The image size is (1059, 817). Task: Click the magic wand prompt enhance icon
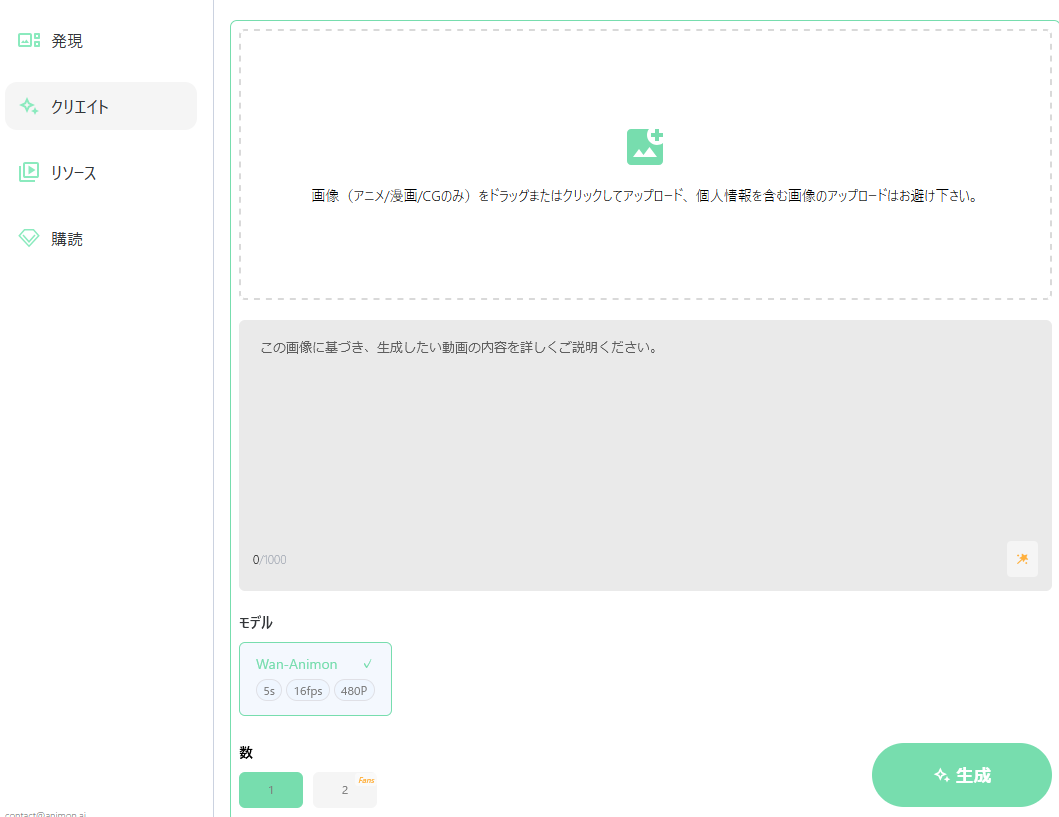(1022, 559)
